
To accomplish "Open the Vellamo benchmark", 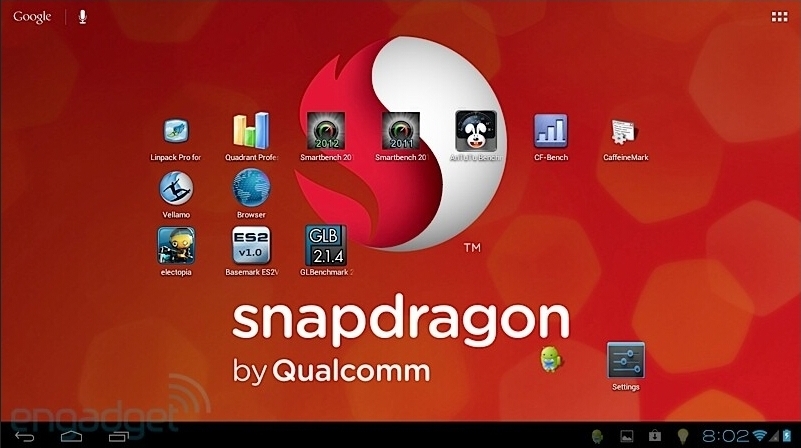I will [x=176, y=188].
